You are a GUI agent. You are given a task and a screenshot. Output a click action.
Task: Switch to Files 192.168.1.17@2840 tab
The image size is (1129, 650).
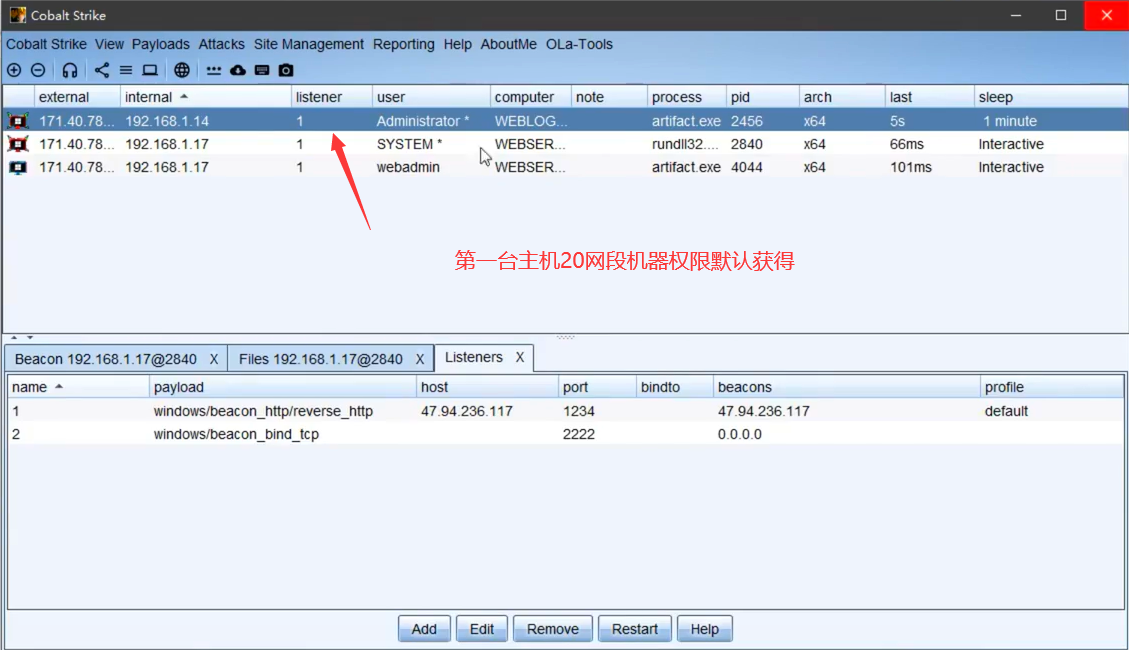coord(320,359)
